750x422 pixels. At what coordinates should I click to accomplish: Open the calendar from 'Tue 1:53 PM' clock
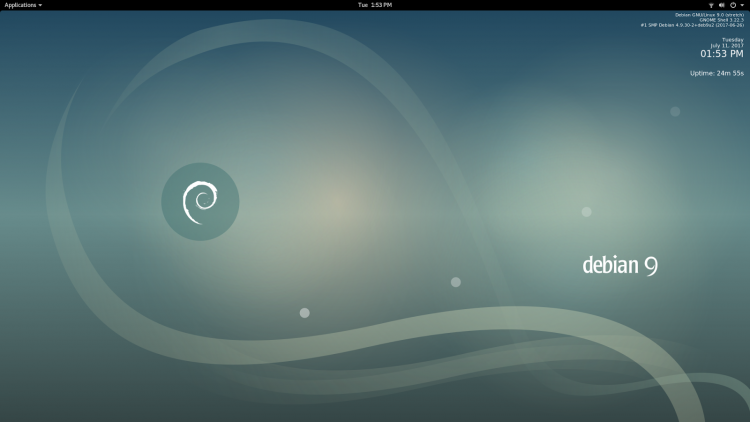(375, 5)
